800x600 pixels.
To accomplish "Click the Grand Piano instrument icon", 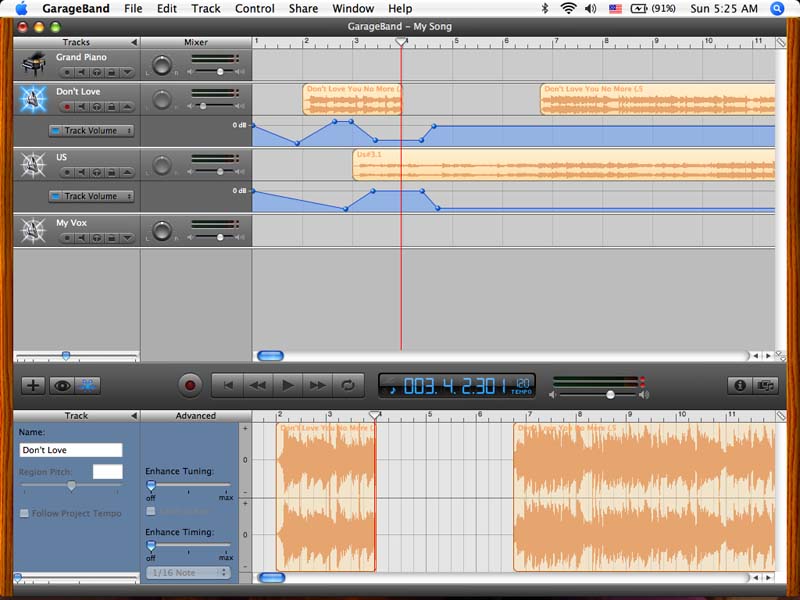I will 34,64.
